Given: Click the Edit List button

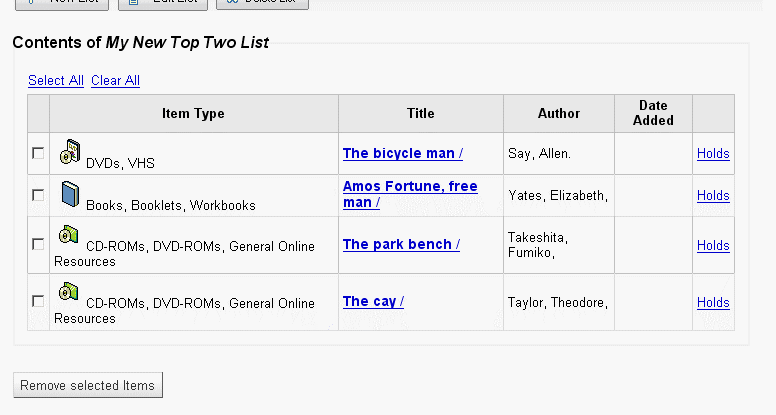Looking at the screenshot, I should [163, 3].
